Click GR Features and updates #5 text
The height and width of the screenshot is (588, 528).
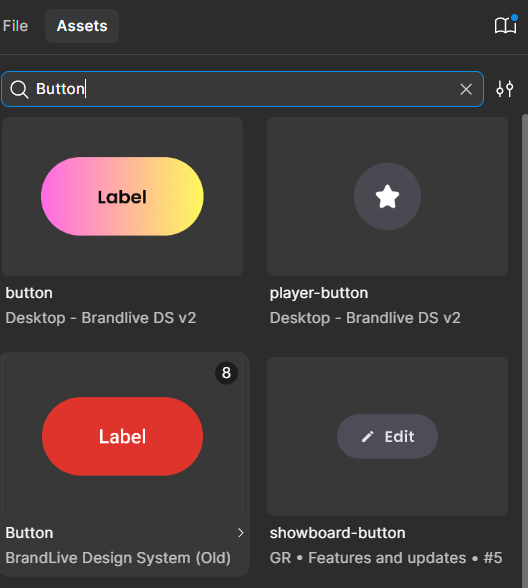[x=386, y=558]
